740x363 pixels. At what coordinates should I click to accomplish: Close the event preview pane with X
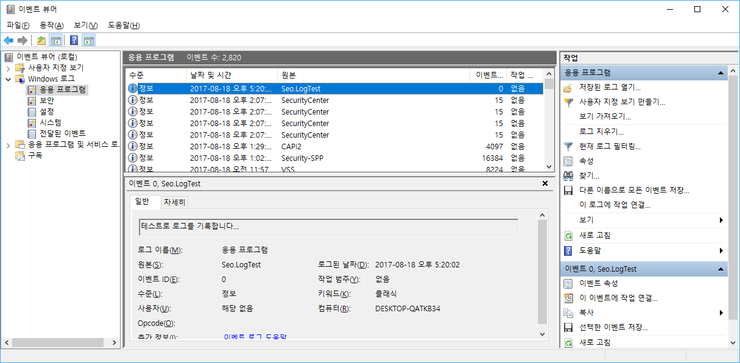tap(545, 184)
